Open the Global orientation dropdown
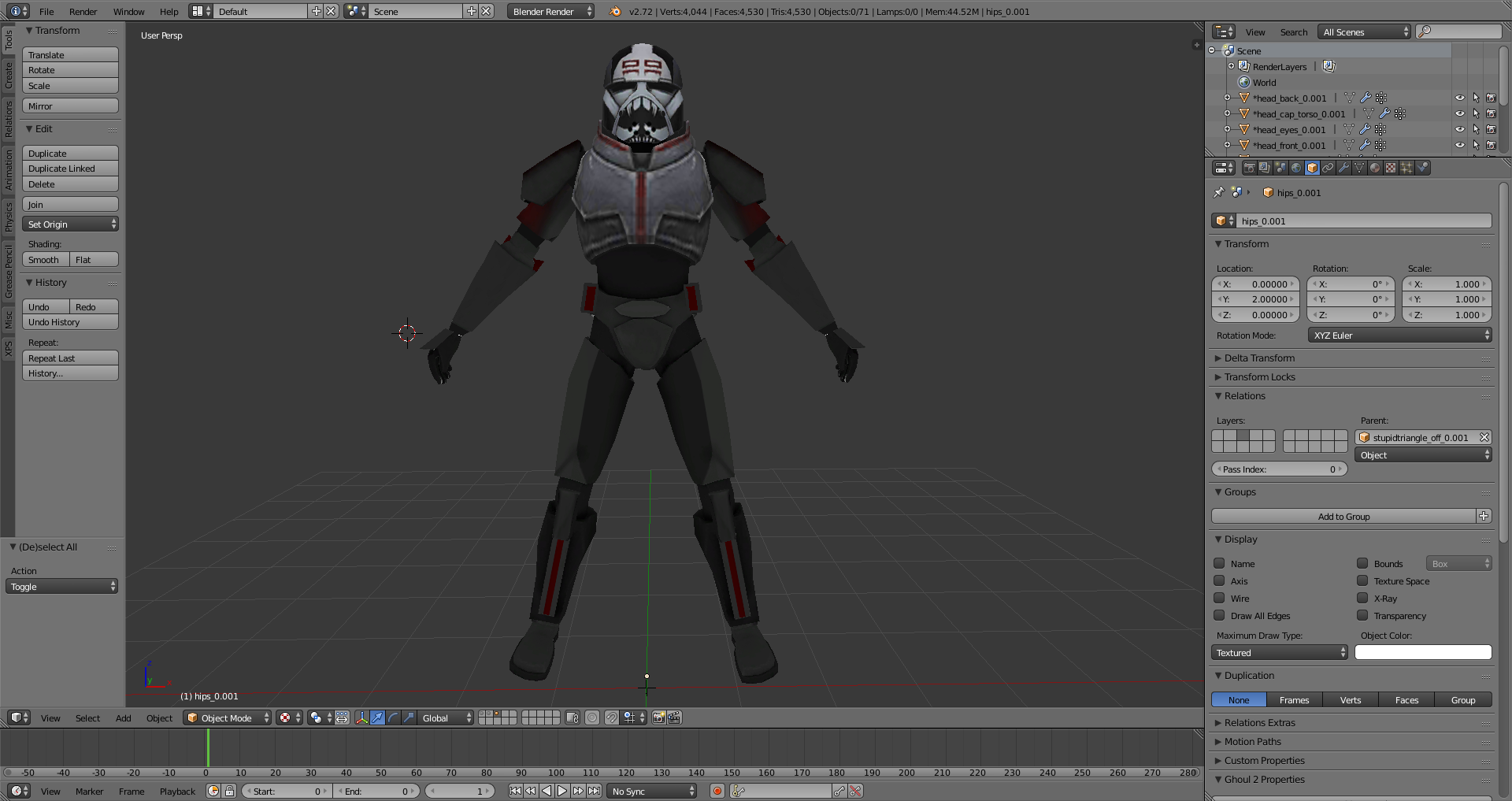 tap(447, 718)
